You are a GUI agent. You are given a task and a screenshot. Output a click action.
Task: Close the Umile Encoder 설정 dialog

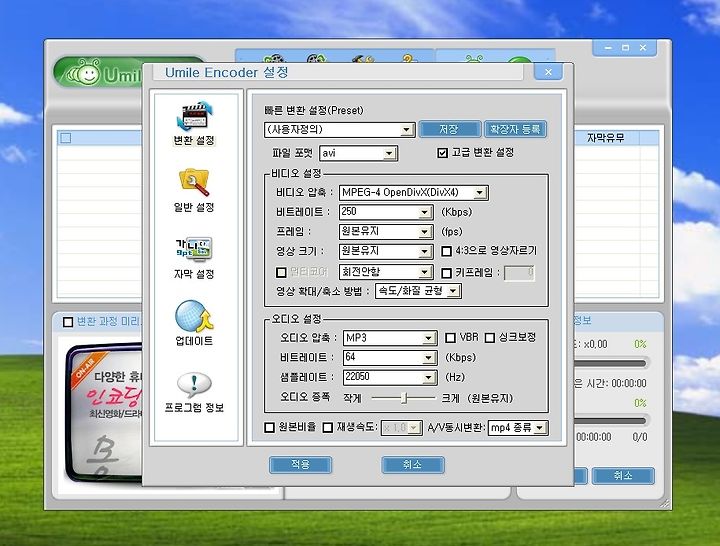coord(548,72)
